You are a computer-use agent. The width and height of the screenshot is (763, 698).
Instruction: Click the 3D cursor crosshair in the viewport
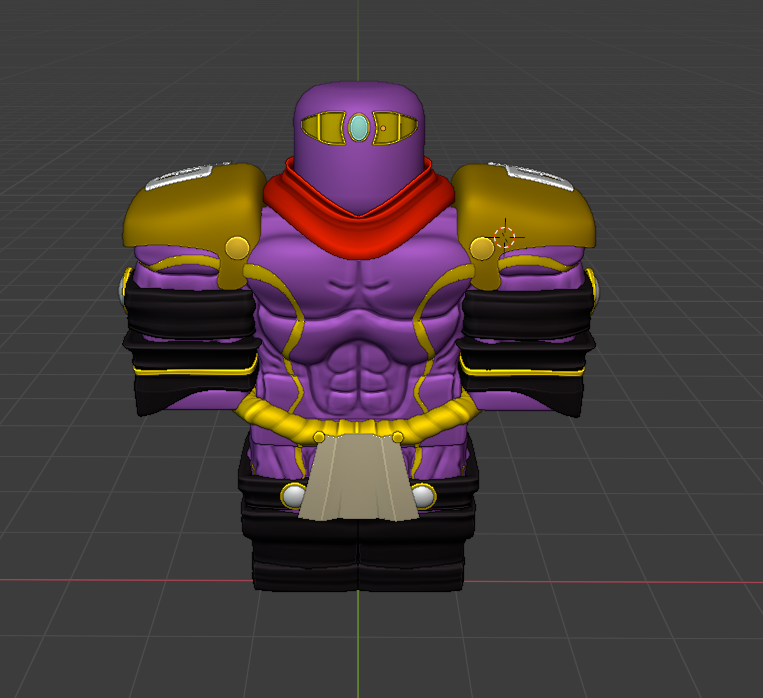505,238
